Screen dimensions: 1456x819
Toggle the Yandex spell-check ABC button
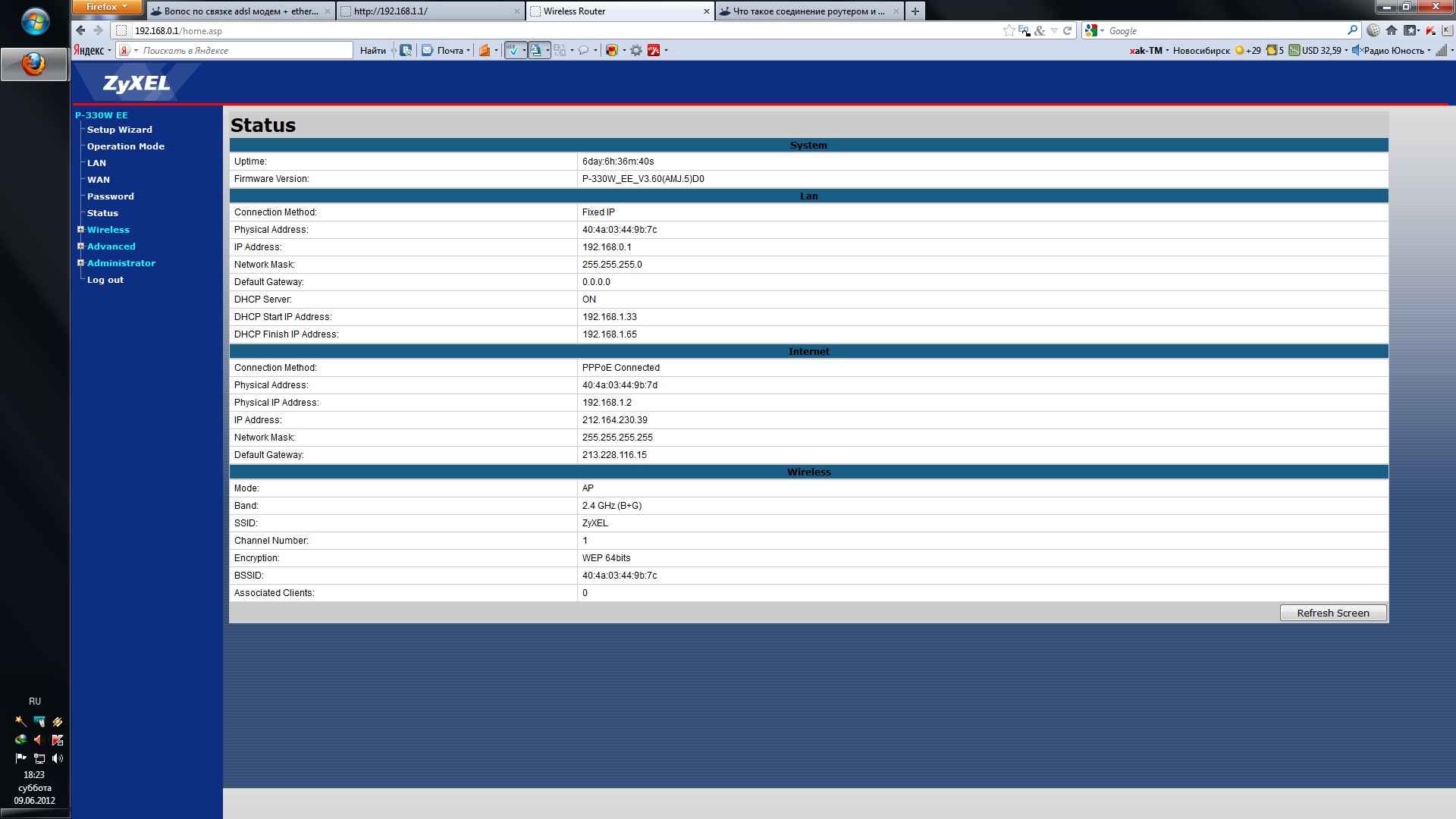pyautogui.click(x=513, y=51)
